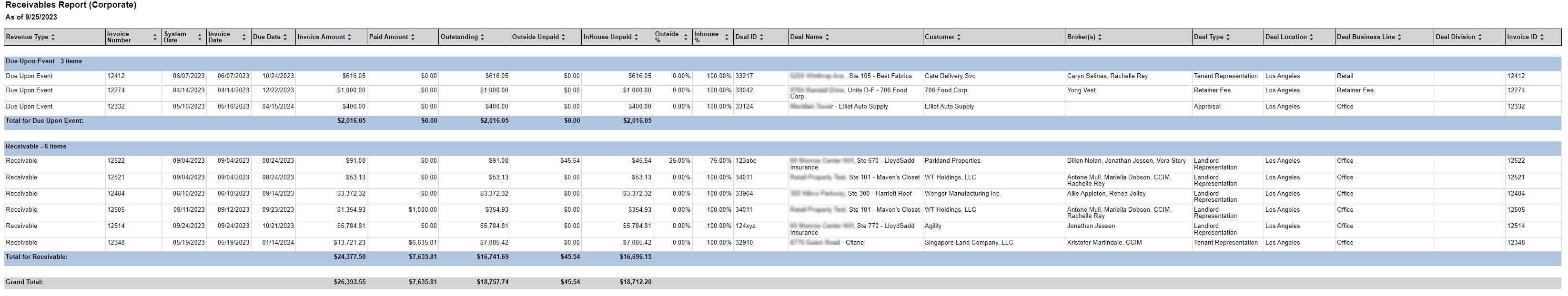Sort by Outside Unpaid column

point(563,37)
